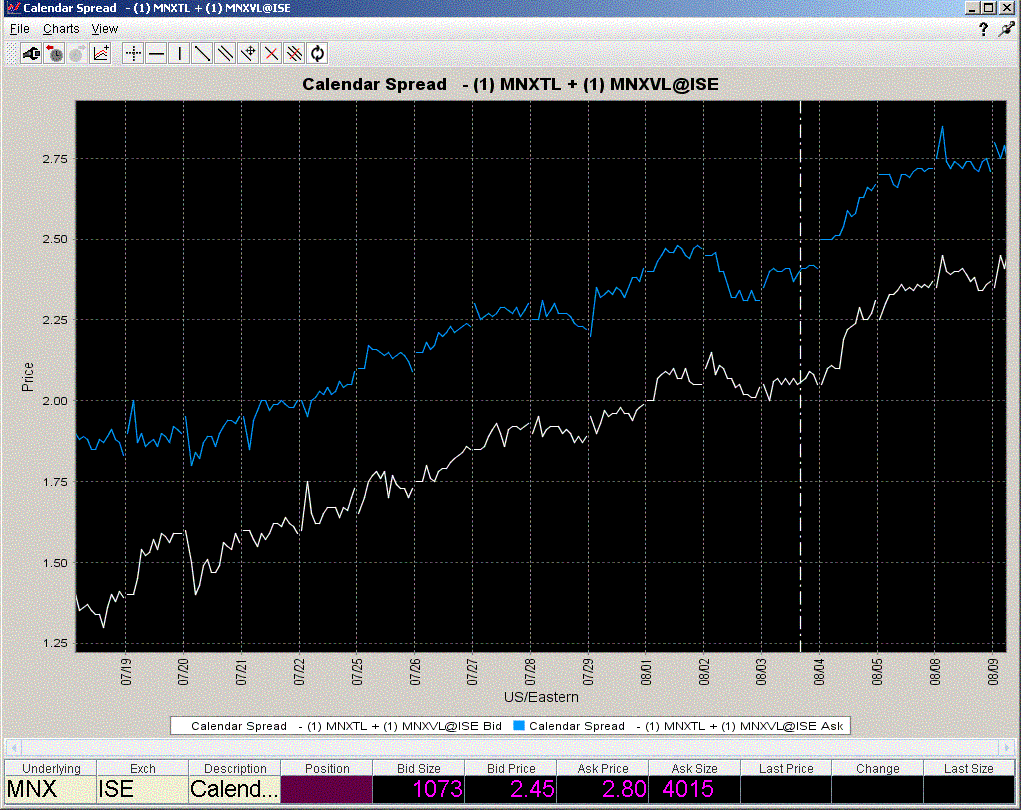Click the remove single trendline icon
1021x810 pixels.
pos(272,53)
